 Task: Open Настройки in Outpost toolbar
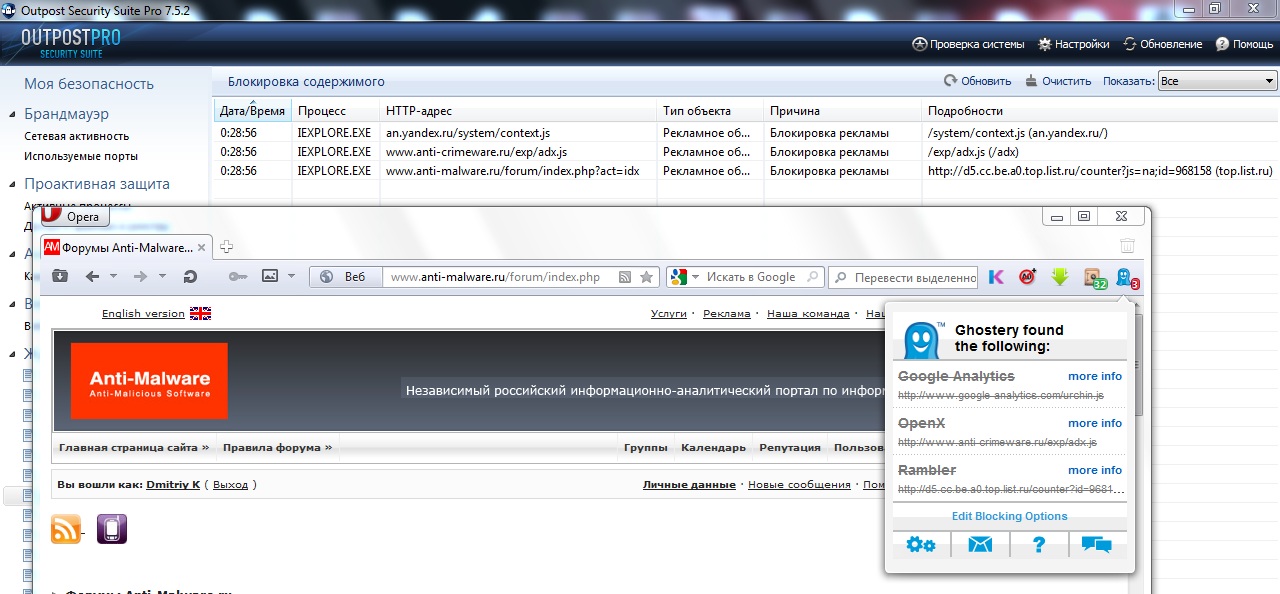1074,44
